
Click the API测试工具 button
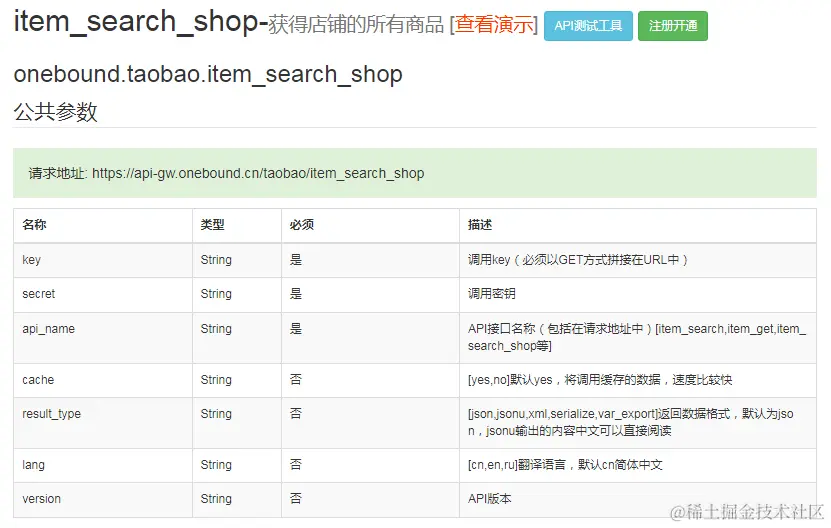(588, 26)
